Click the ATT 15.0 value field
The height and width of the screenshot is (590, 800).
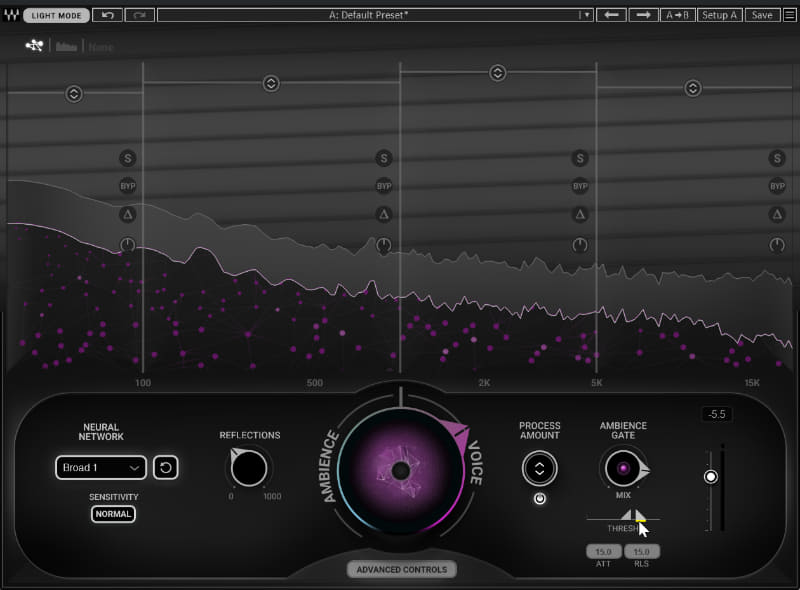(x=603, y=552)
